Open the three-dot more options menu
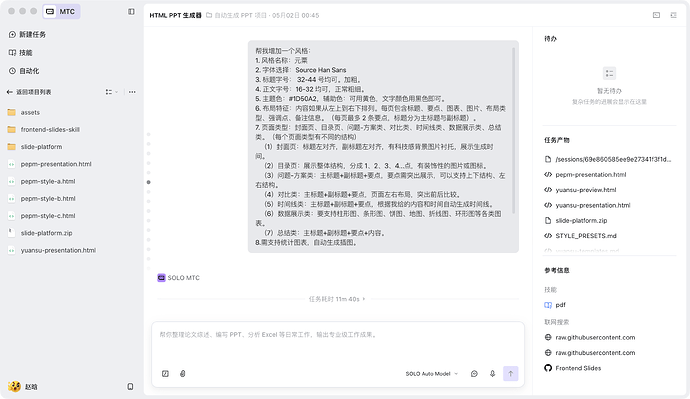690x399 pixels. 132,92
